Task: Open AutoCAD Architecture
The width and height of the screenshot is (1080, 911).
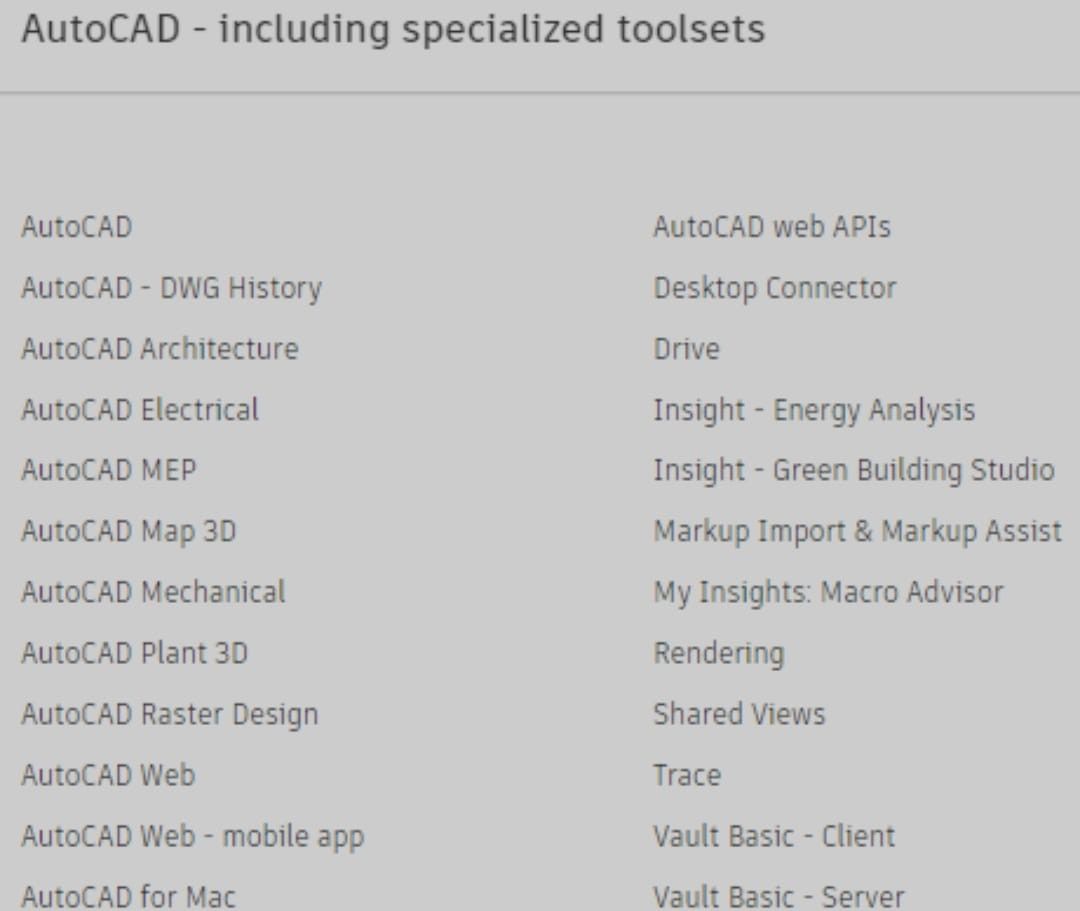Action: (x=158, y=349)
